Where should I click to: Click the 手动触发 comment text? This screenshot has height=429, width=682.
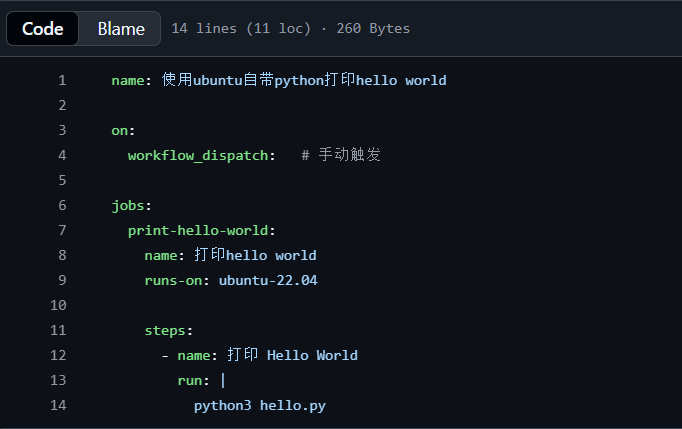point(349,155)
